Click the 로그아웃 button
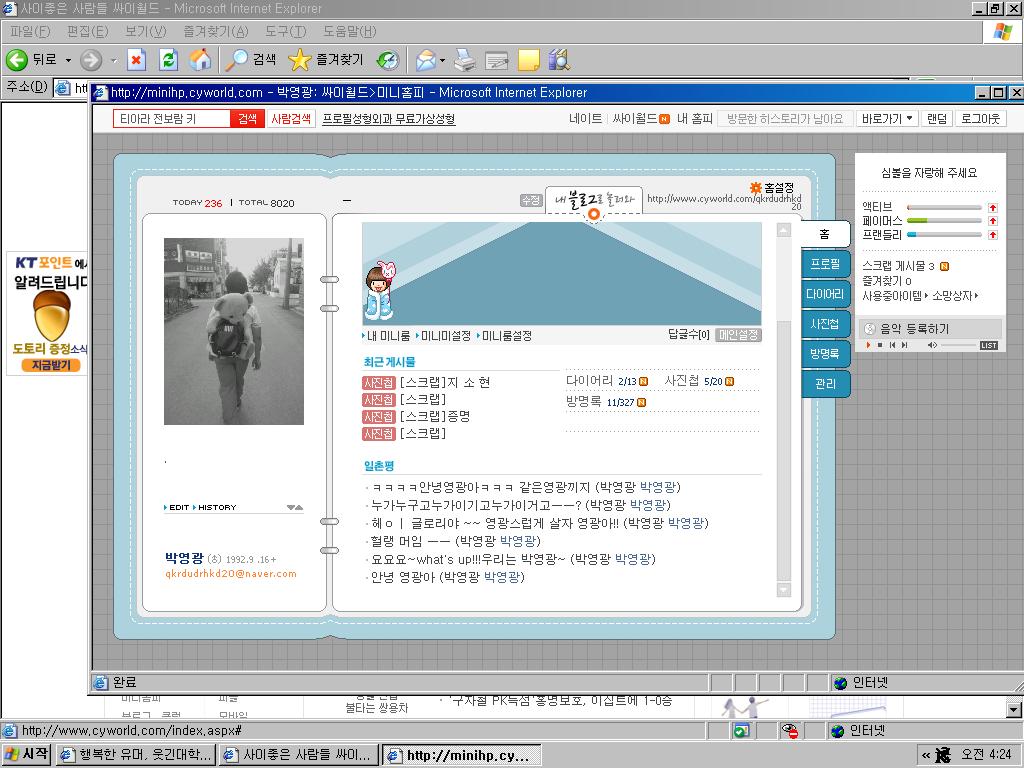This screenshot has width=1024, height=768. (980, 118)
